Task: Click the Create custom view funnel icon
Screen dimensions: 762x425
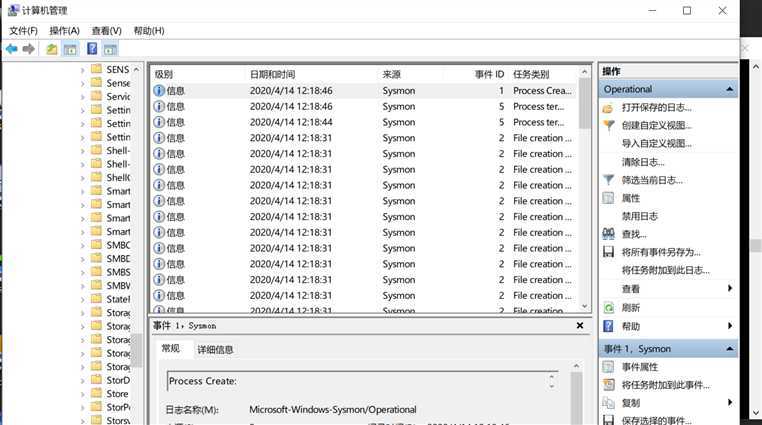Action: (x=608, y=126)
